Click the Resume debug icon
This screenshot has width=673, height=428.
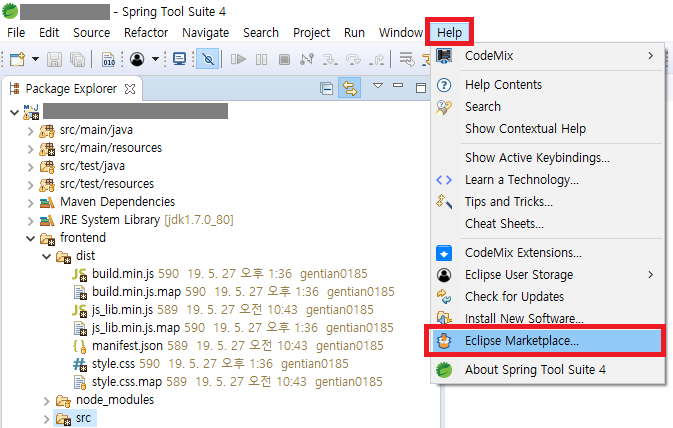coord(238,59)
